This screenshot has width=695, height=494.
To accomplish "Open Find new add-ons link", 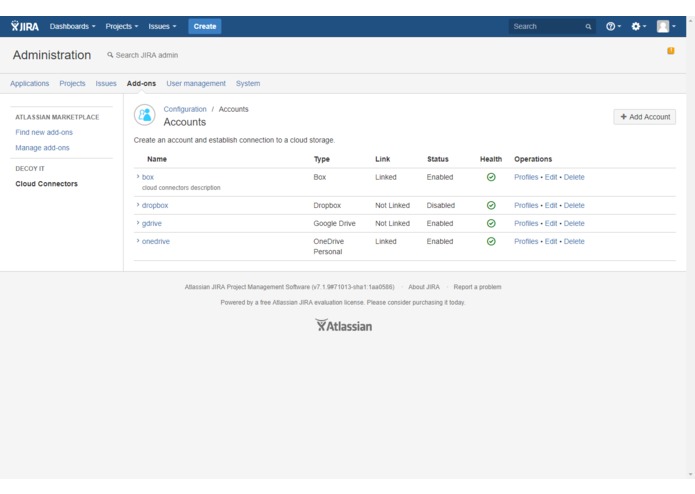I will 44,132.
